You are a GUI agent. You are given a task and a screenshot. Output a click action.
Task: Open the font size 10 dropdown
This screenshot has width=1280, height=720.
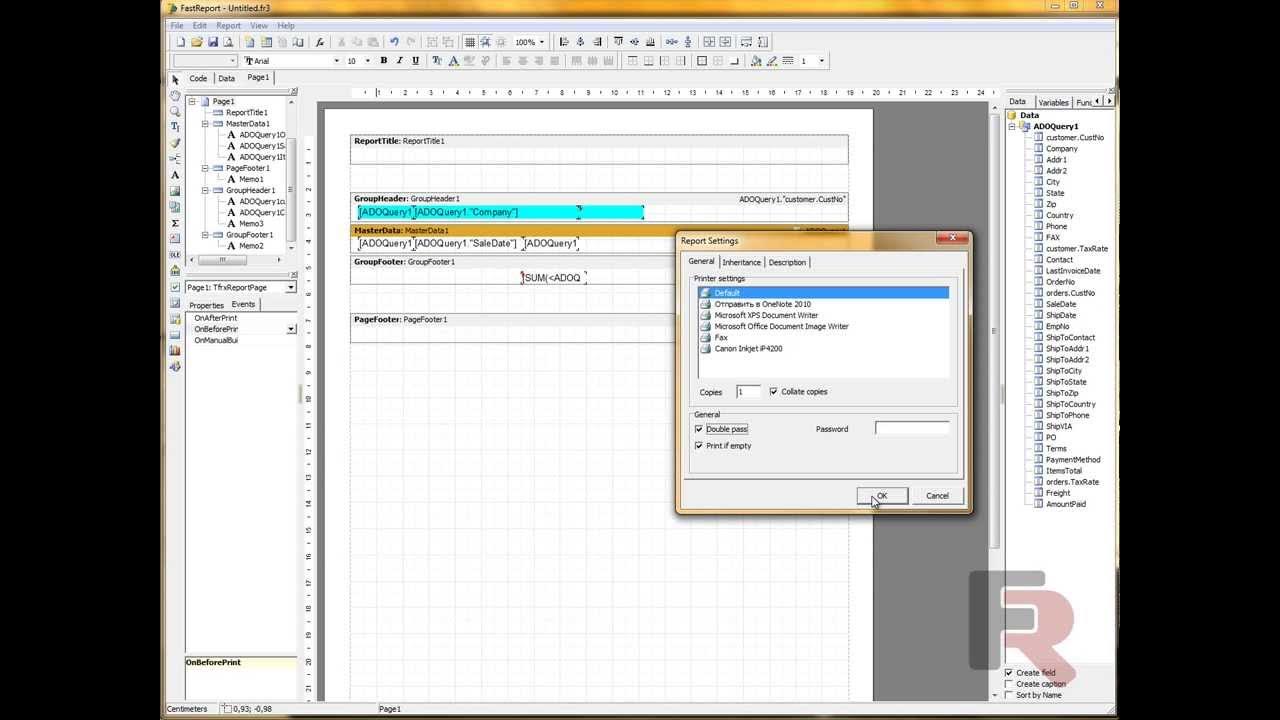[x=368, y=61]
